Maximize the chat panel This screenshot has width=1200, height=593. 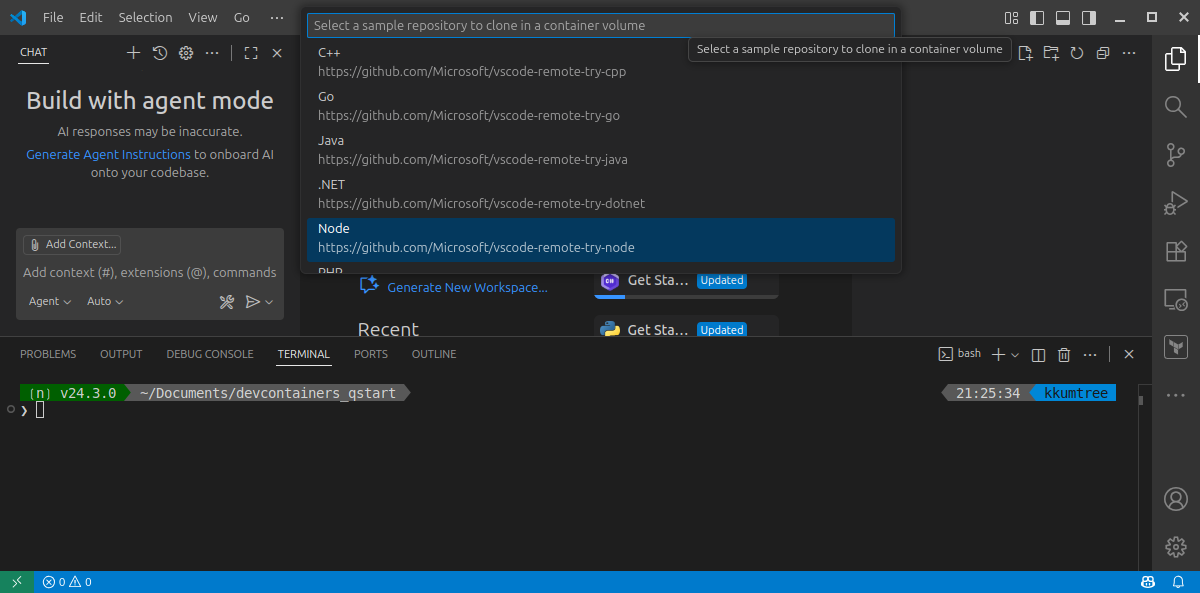click(x=251, y=53)
